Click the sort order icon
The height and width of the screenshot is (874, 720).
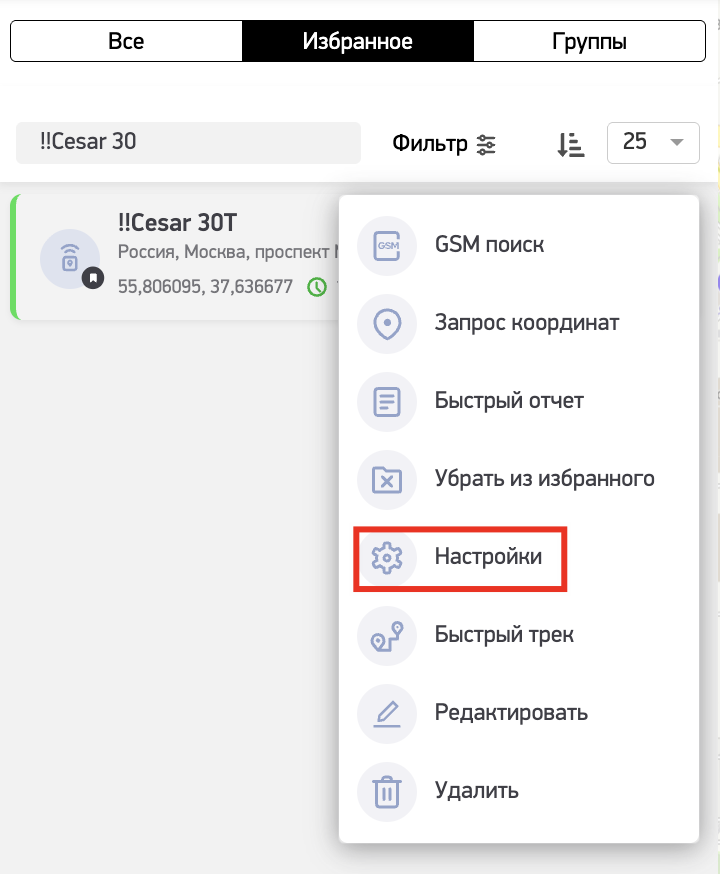(570, 144)
